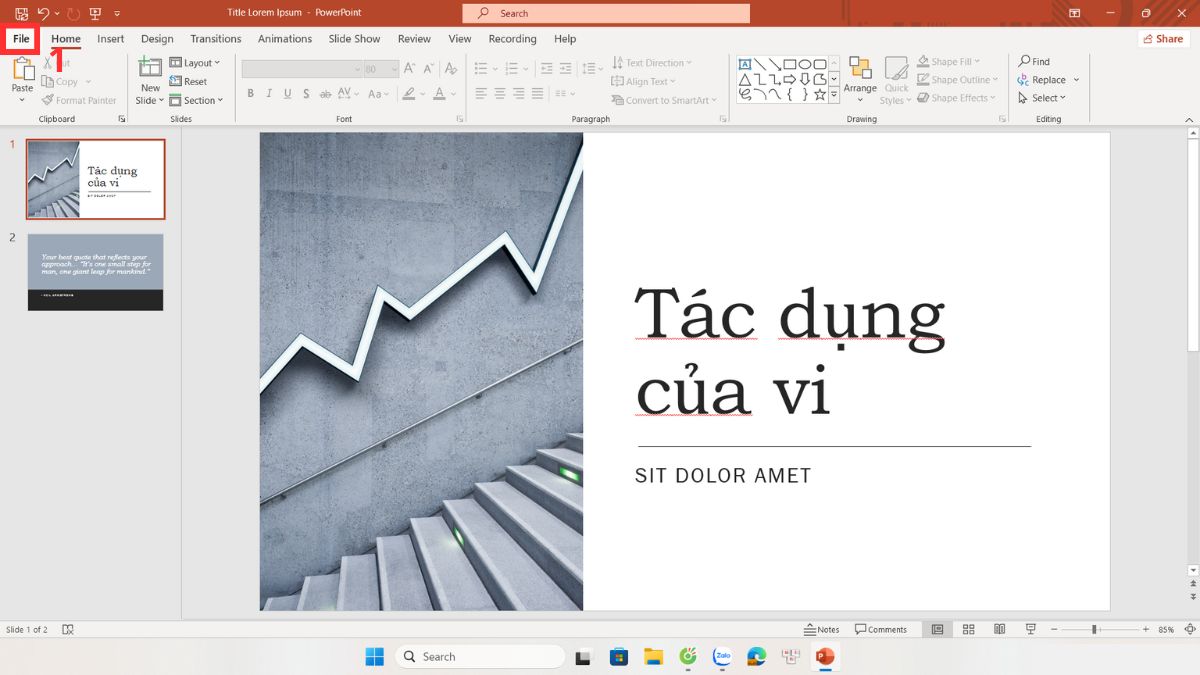Image resolution: width=1200 pixels, height=675 pixels.
Task: Open the Select dropdown
Action: point(1042,98)
